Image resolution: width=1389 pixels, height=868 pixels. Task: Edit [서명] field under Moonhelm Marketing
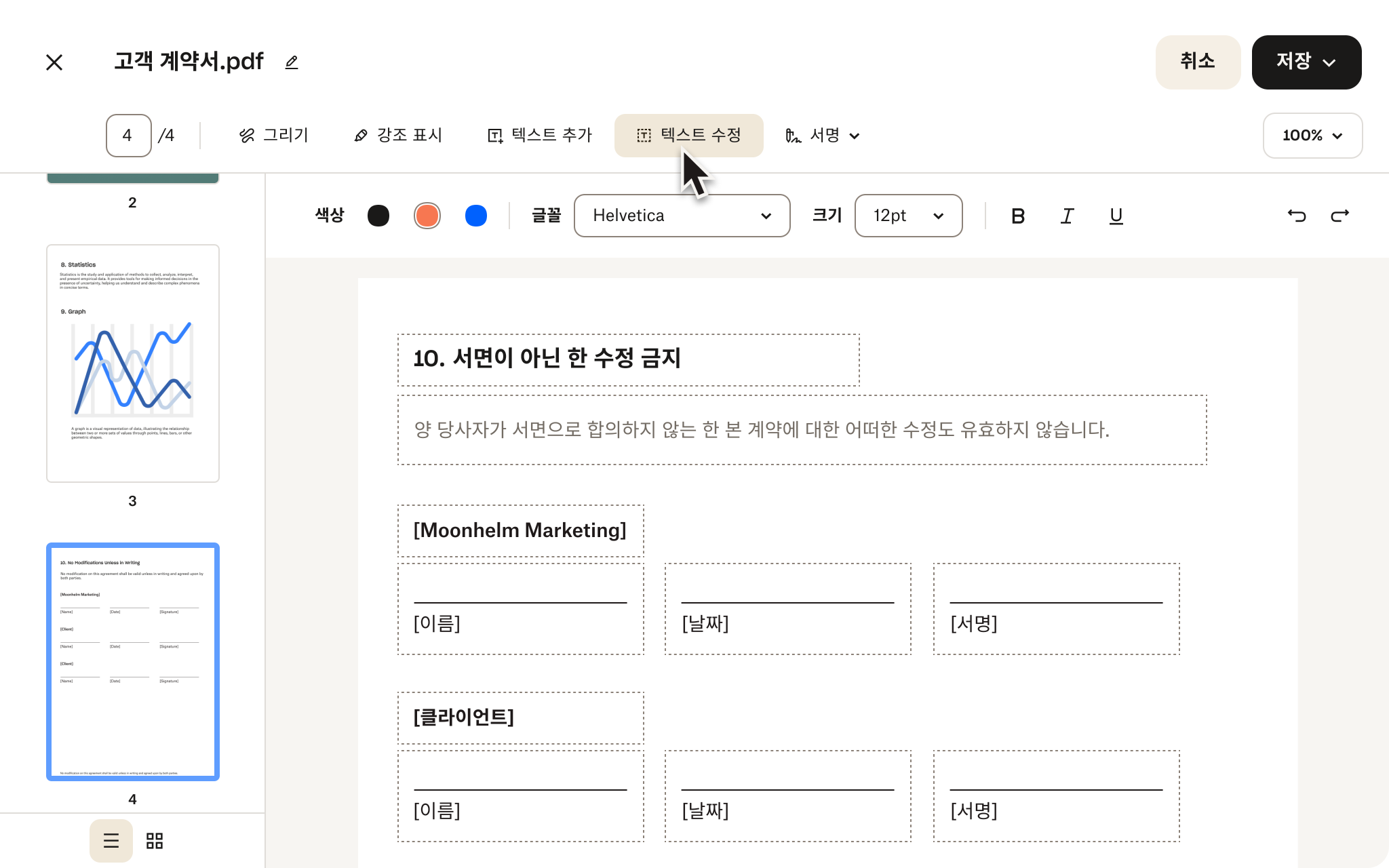pos(1056,608)
